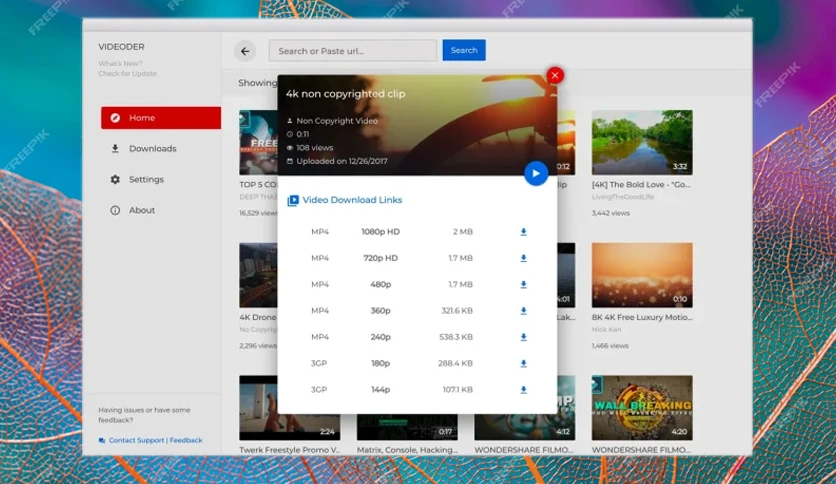Click the 288.4 KB size text
This screenshot has width=836, height=484.
coord(455,364)
